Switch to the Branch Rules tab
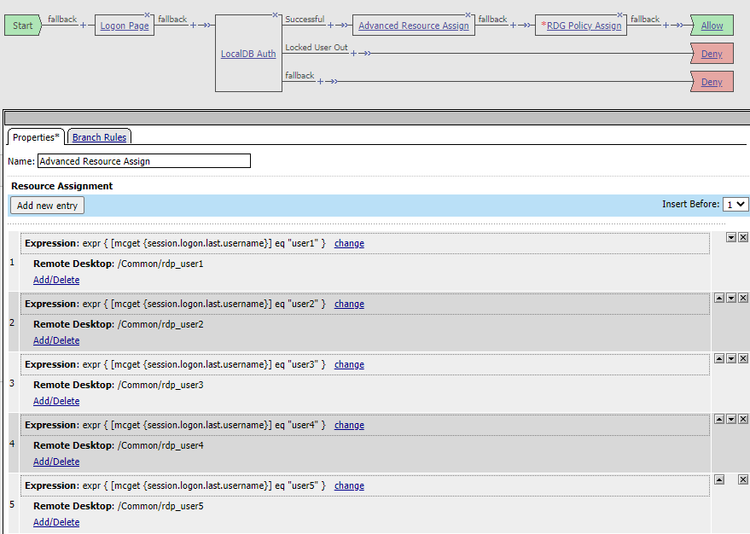Screen dimensions: 750x534 [99, 137]
